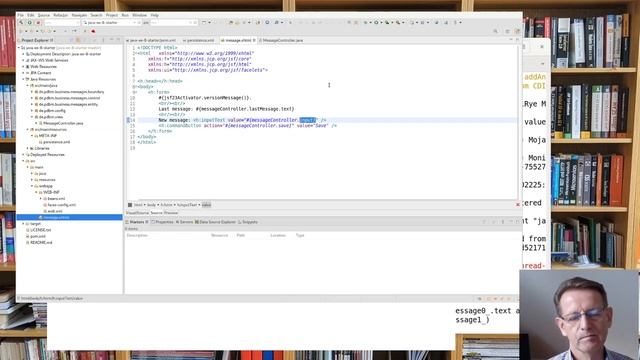Viewport: 640px width, 360px height.
Task: Select the webapp folder
Action: click(46, 186)
